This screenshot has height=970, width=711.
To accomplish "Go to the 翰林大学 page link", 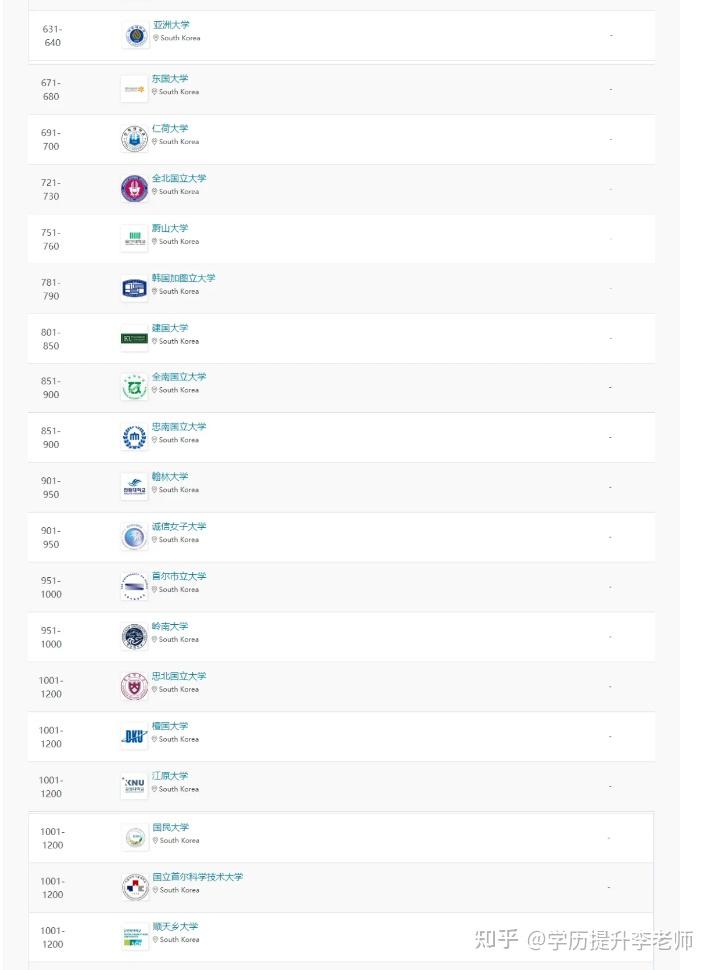I will [x=170, y=477].
